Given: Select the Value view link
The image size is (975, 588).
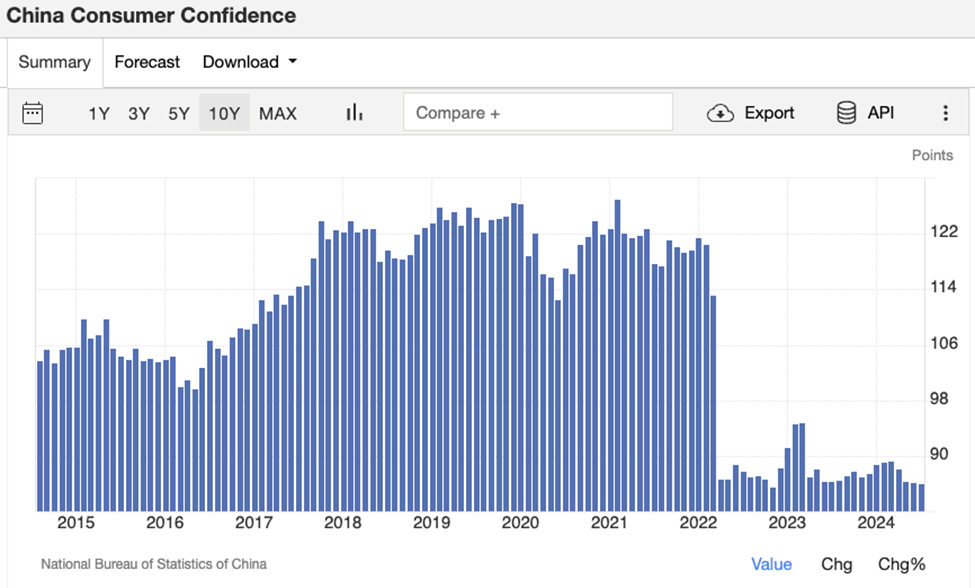Looking at the screenshot, I should [771, 564].
